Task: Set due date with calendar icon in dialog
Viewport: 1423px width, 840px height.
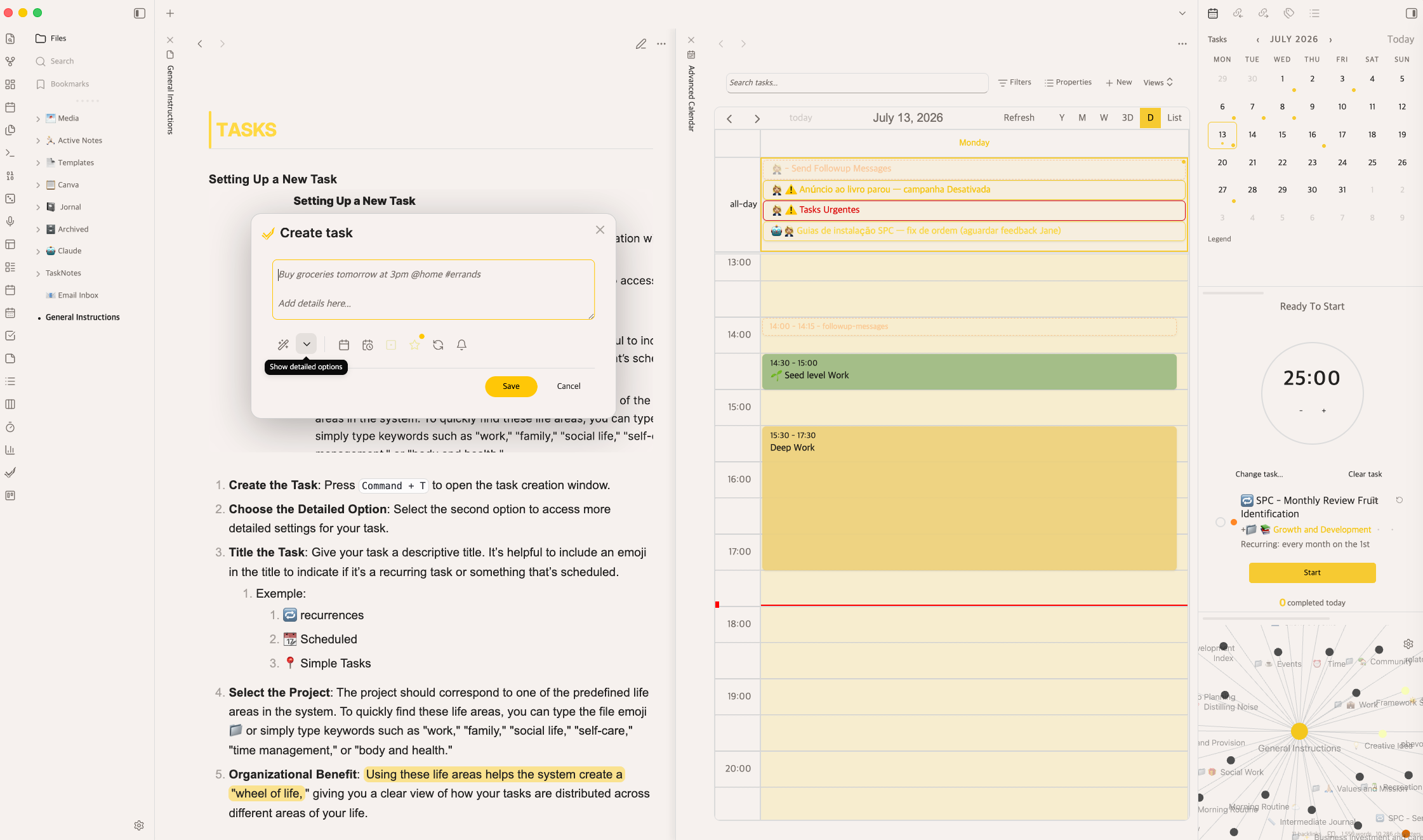Action: (344, 345)
